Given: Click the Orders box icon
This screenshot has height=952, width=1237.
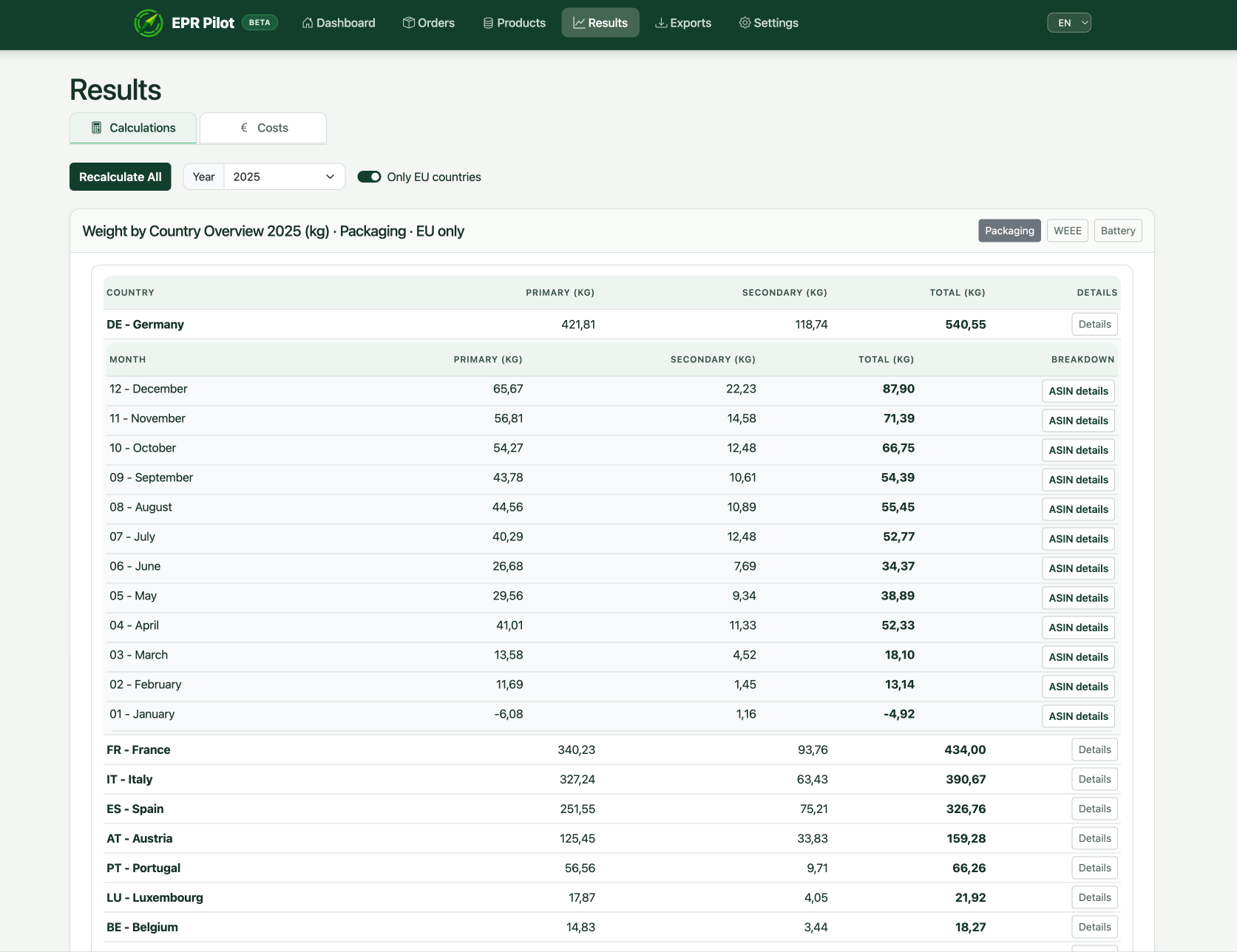Looking at the screenshot, I should coord(408,23).
